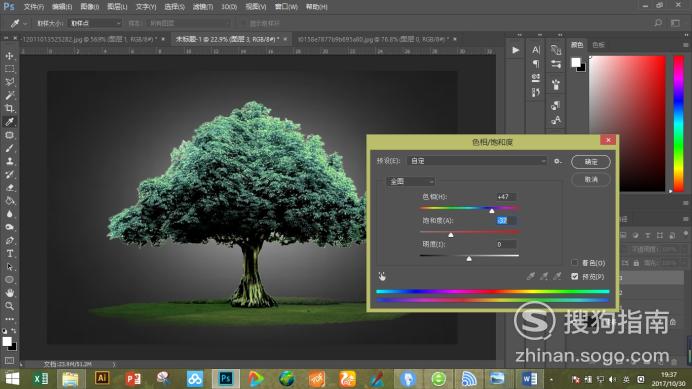Screen dimensions: 692x389
Task: Launch Adobe Illustrator from taskbar
Action: click(x=102, y=378)
